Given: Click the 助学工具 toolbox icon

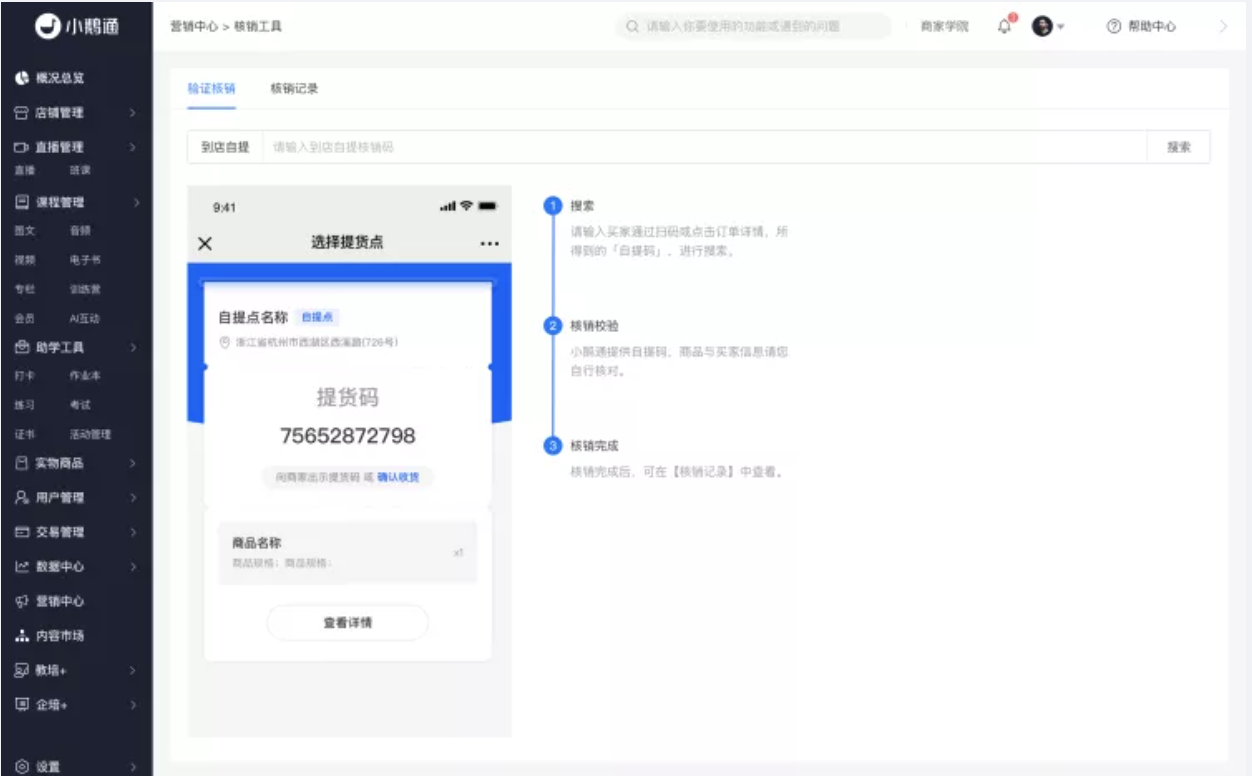Looking at the screenshot, I should click(22, 348).
